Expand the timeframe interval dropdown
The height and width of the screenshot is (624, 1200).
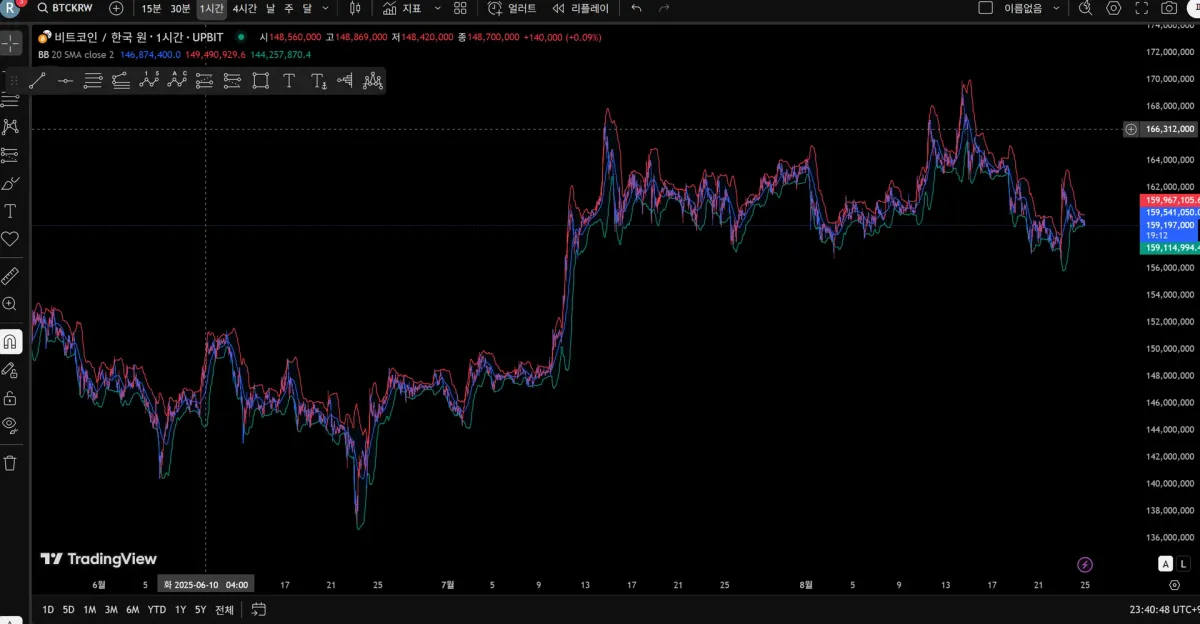tap(325, 8)
